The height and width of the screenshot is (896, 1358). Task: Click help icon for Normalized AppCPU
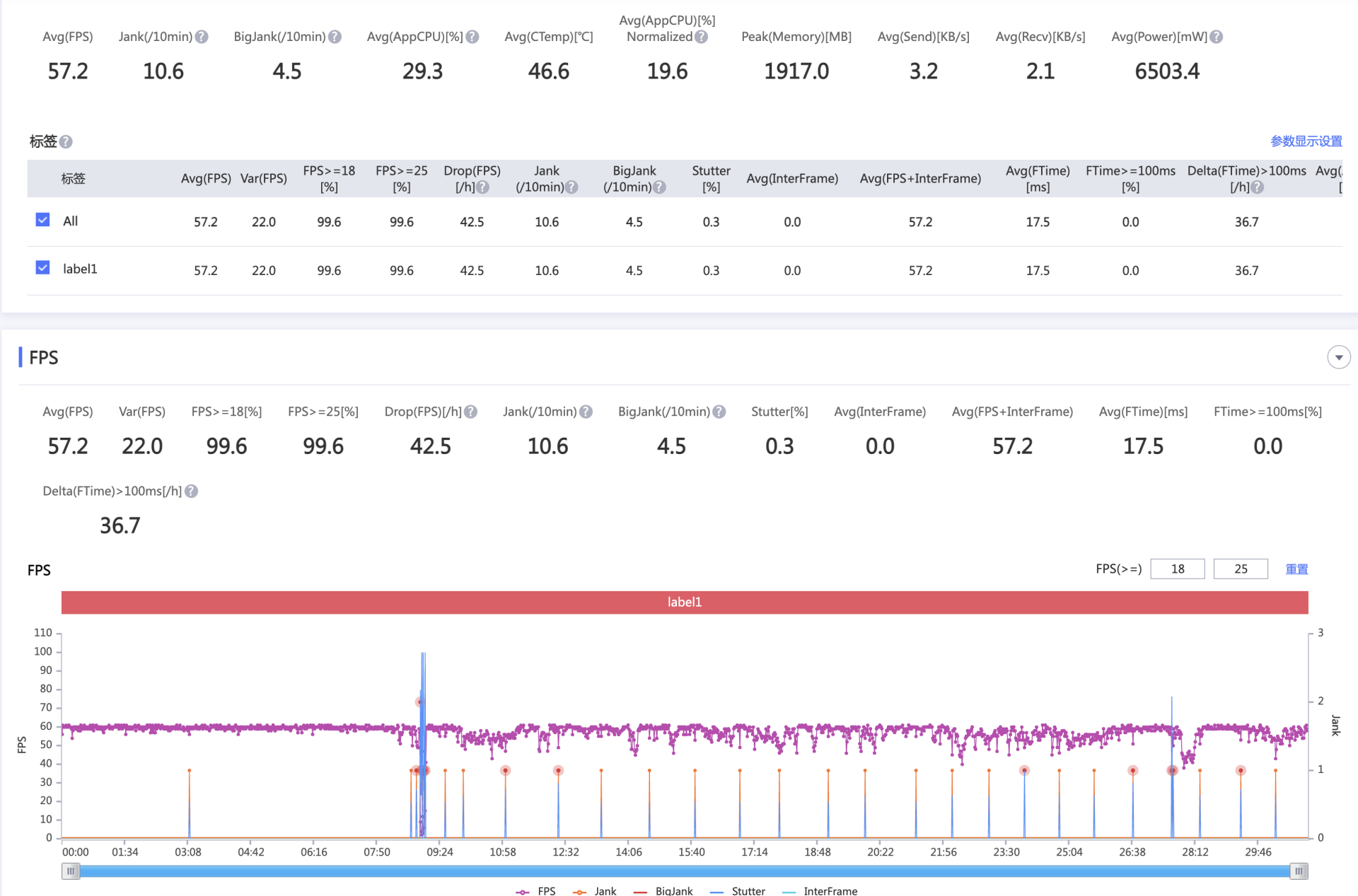pyautogui.click(x=701, y=37)
